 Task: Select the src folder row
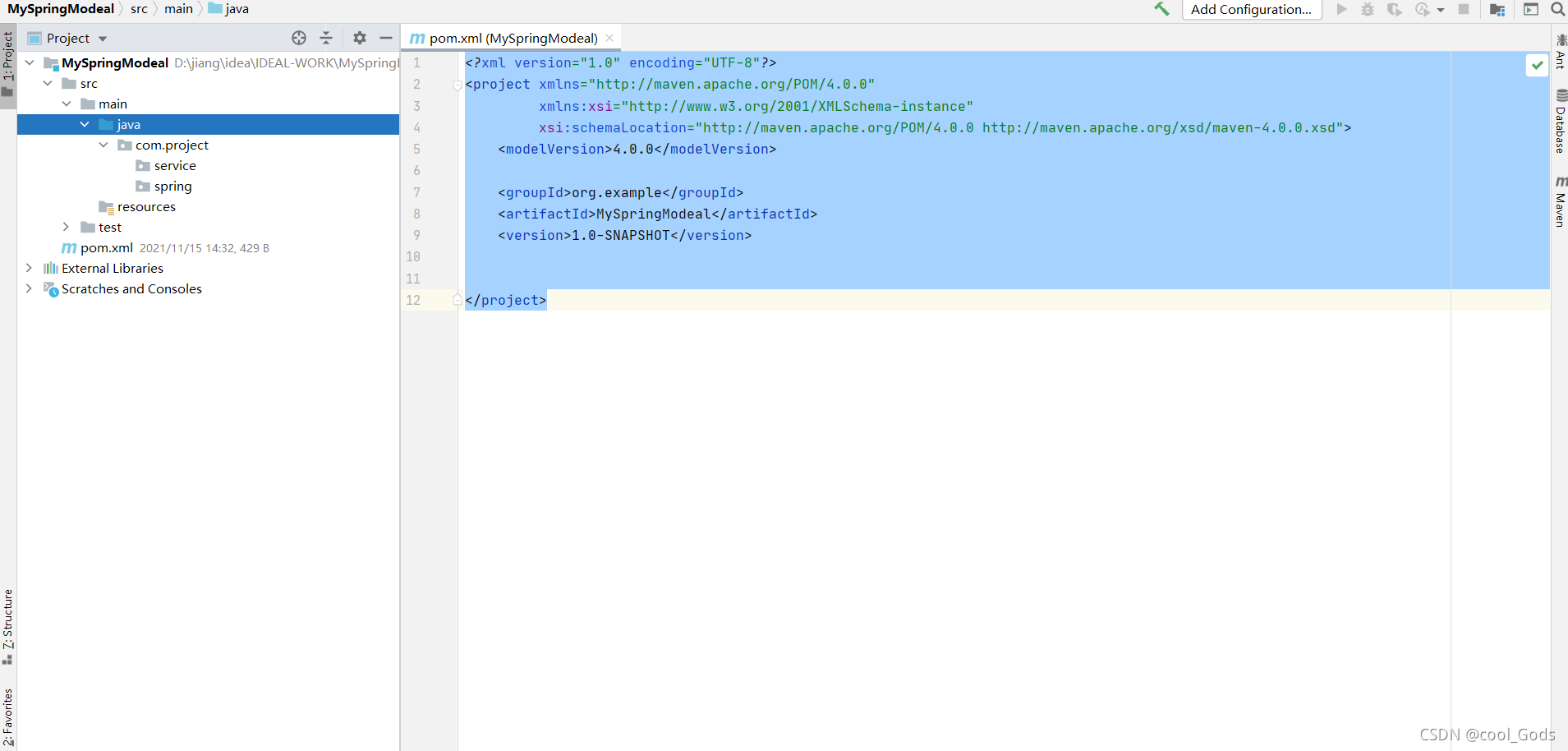(x=208, y=83)
